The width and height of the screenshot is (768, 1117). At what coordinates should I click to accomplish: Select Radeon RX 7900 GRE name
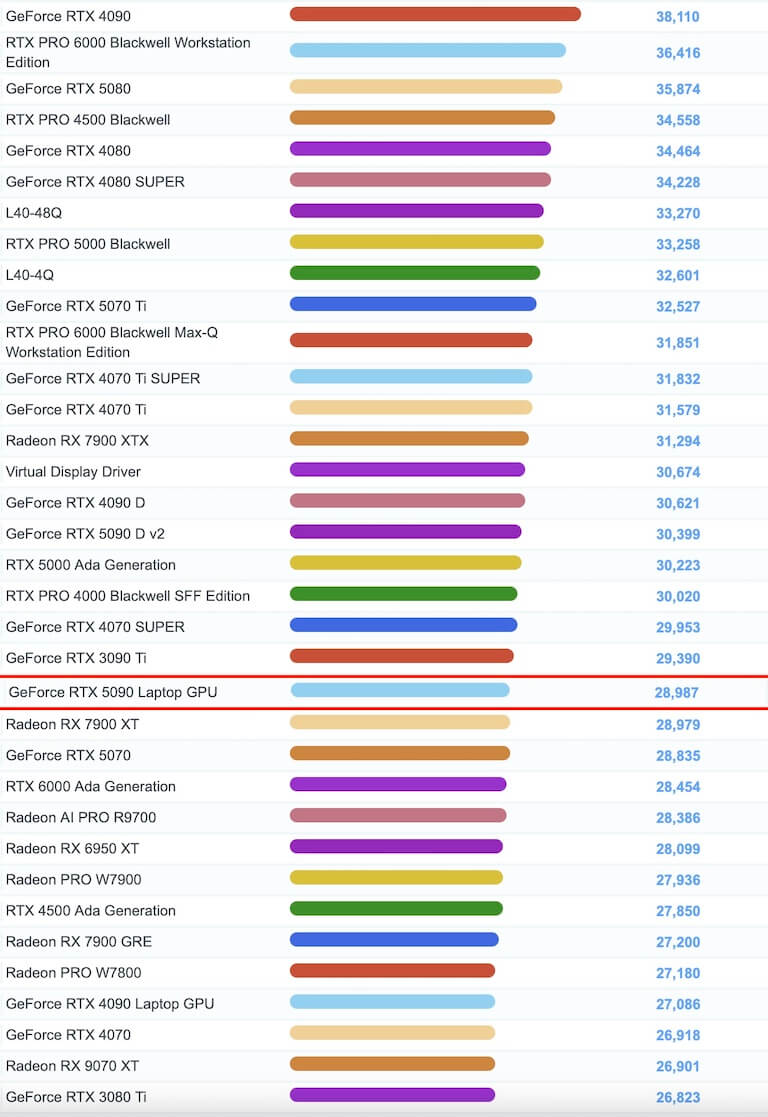78,941
